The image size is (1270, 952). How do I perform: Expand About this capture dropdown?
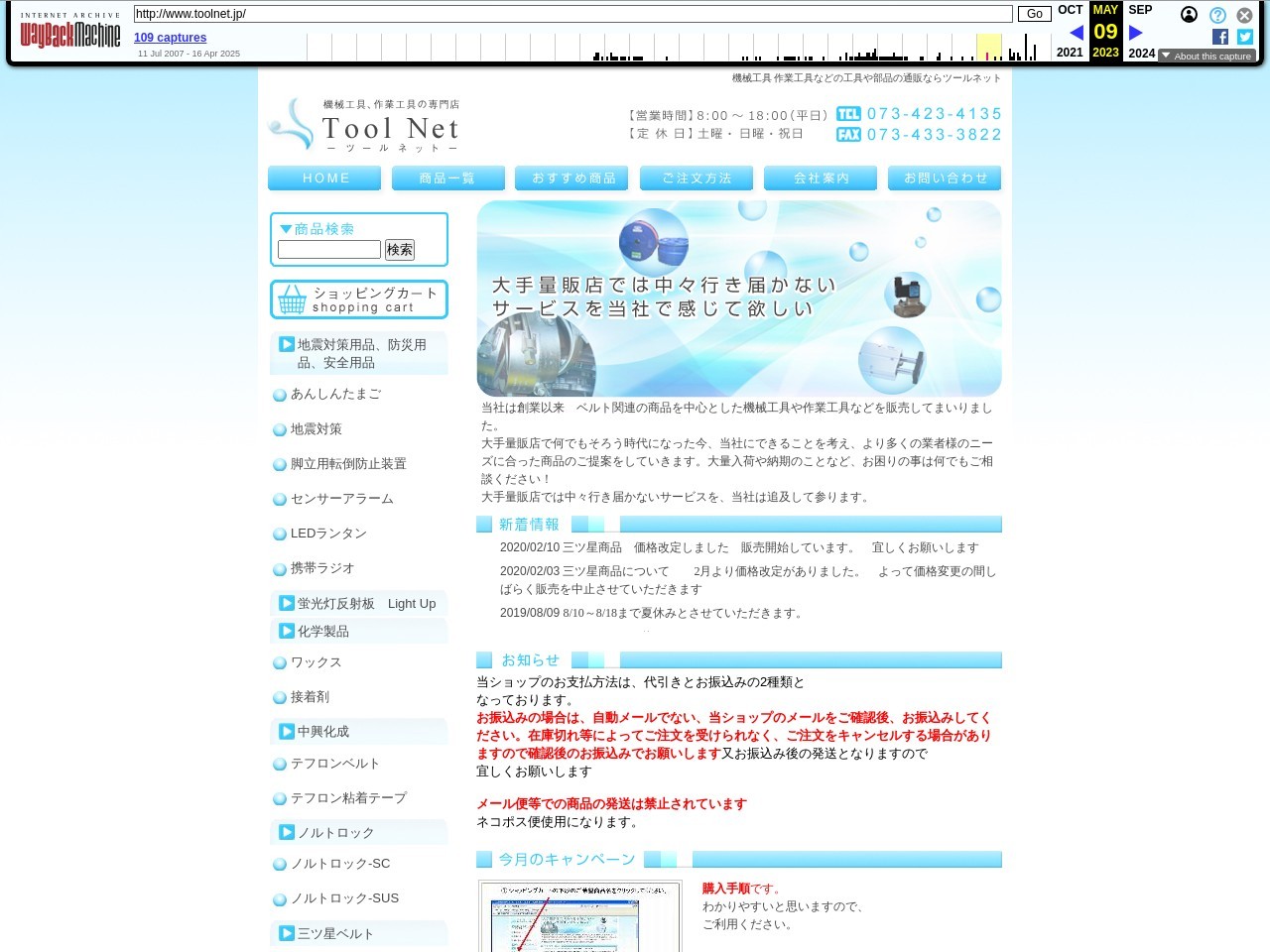click(1206, 57)
